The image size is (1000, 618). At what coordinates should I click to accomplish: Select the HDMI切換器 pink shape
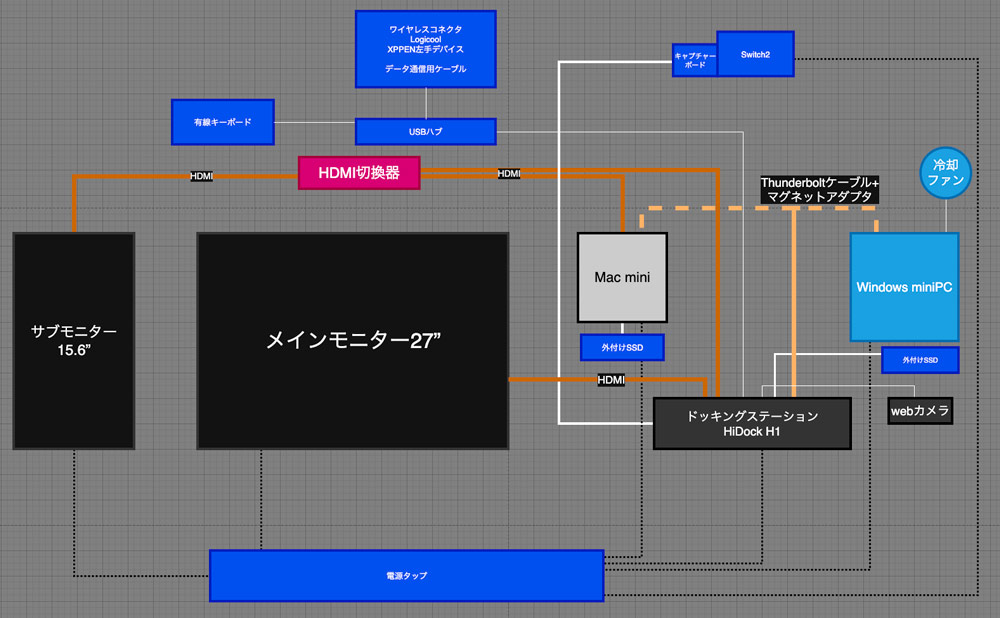click(358, 172)
